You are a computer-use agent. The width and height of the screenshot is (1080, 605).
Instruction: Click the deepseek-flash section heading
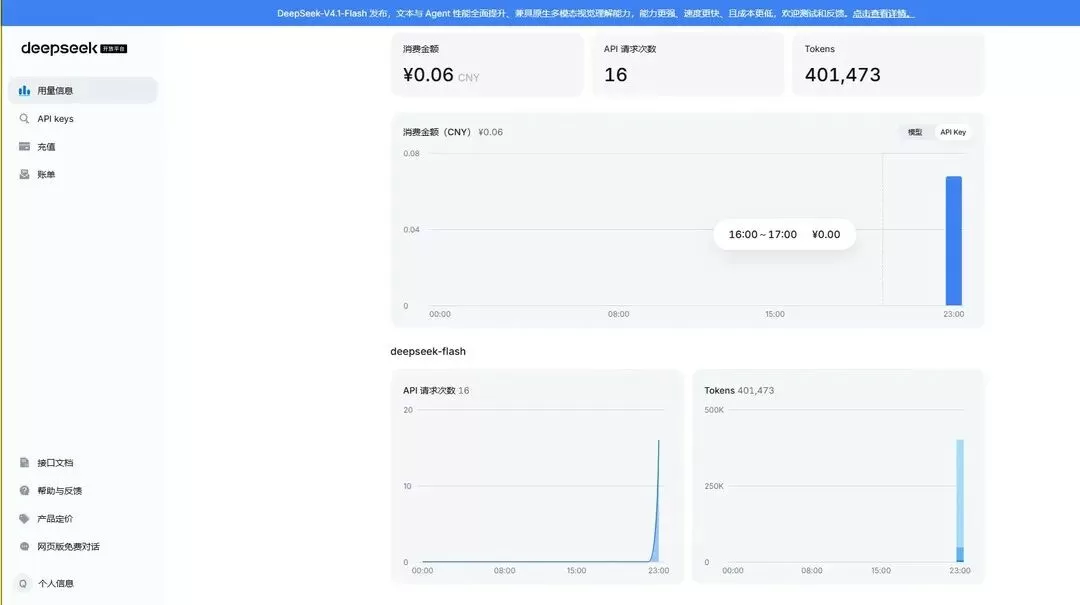pos(428,351)
